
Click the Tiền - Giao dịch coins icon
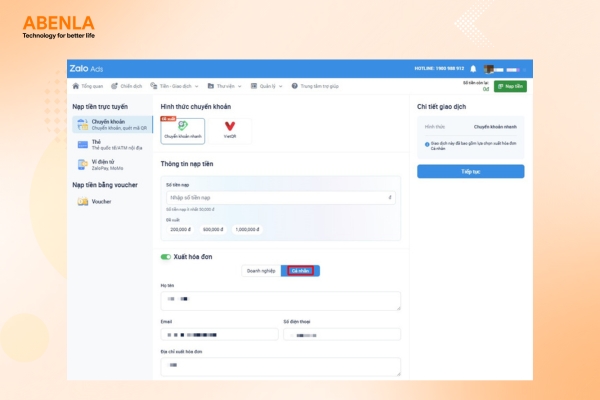(154, 86)
